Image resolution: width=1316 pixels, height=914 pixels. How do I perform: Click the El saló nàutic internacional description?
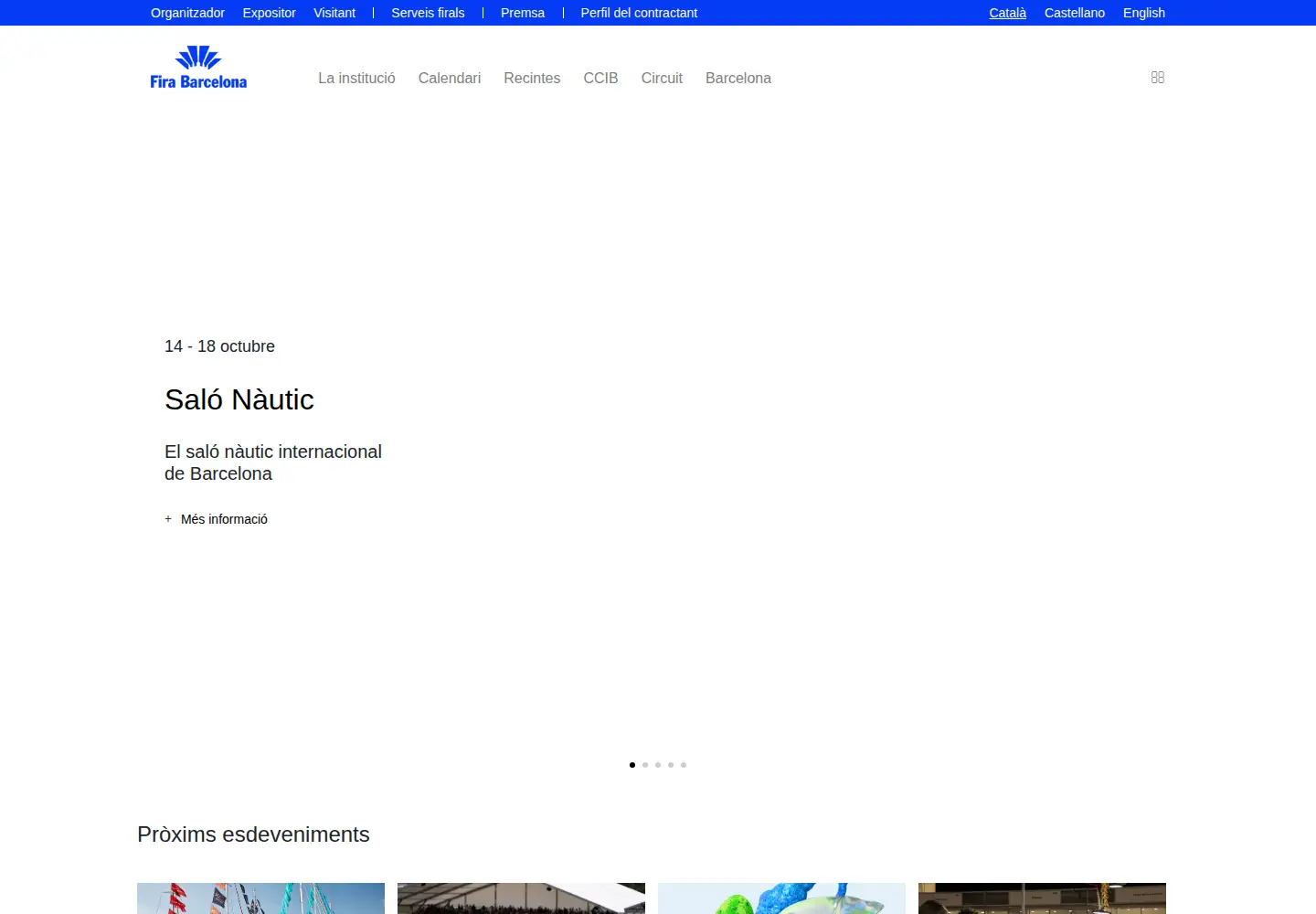tap(273, 462)
